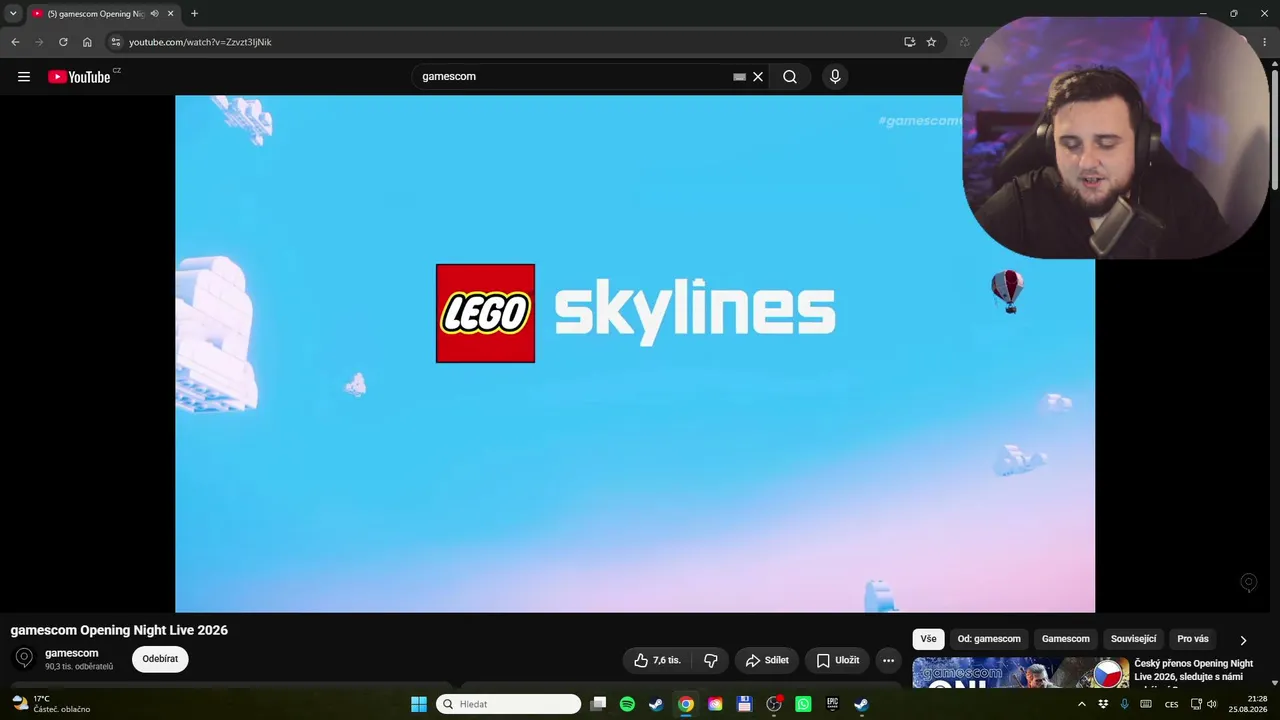
Task: Open Epic Games Launcher from taskbar
Action: click(832, 704)
